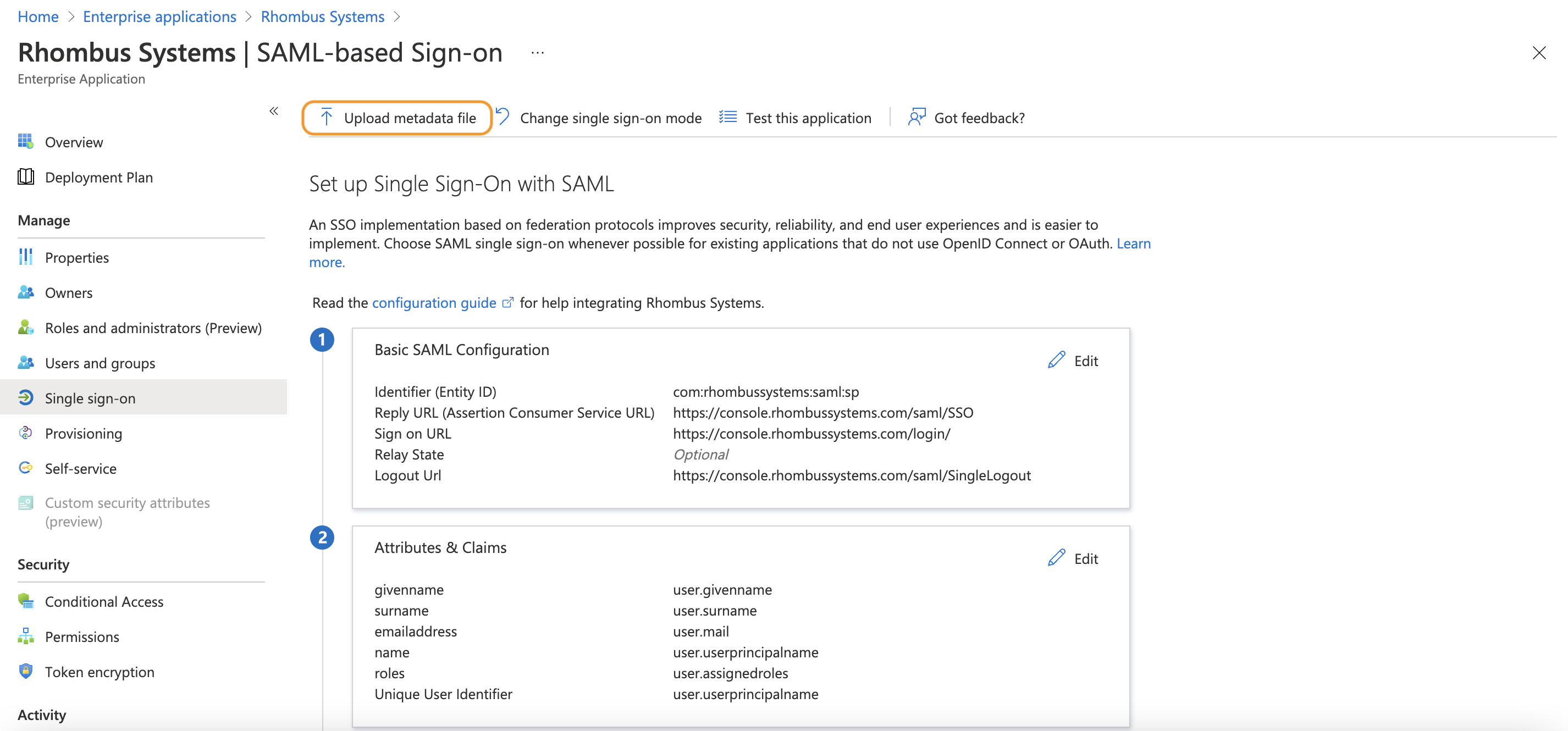Edit Basic SAML Configuration
This screenshot has width=1568, height=731.
tap(1073, 361)
